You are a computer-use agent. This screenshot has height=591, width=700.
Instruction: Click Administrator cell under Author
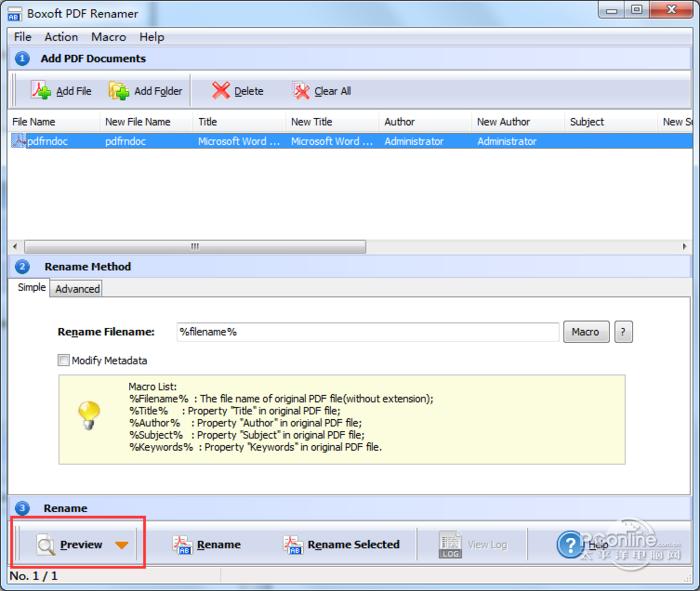click(x=414, y=142)
